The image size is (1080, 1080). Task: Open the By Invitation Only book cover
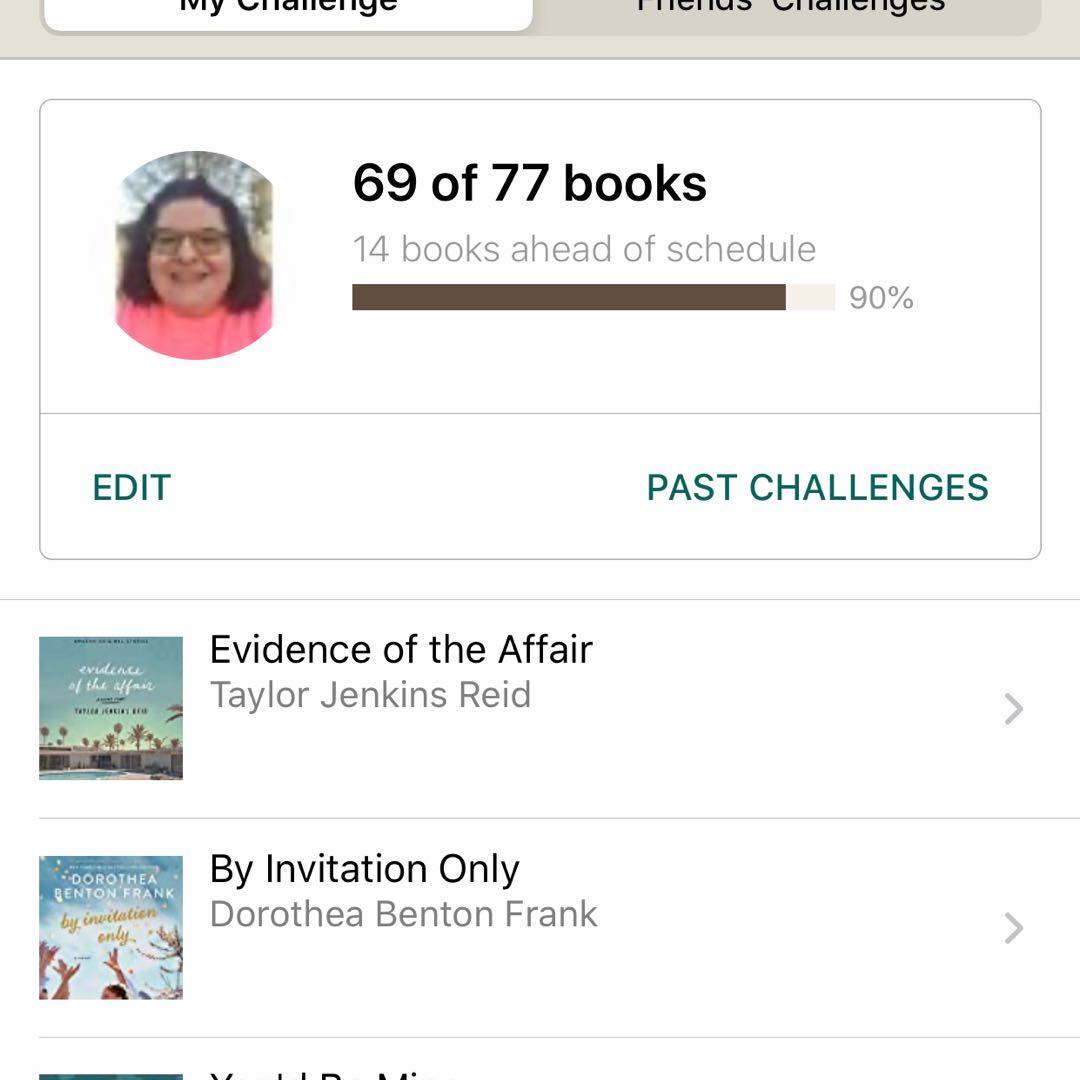point(111,927)
